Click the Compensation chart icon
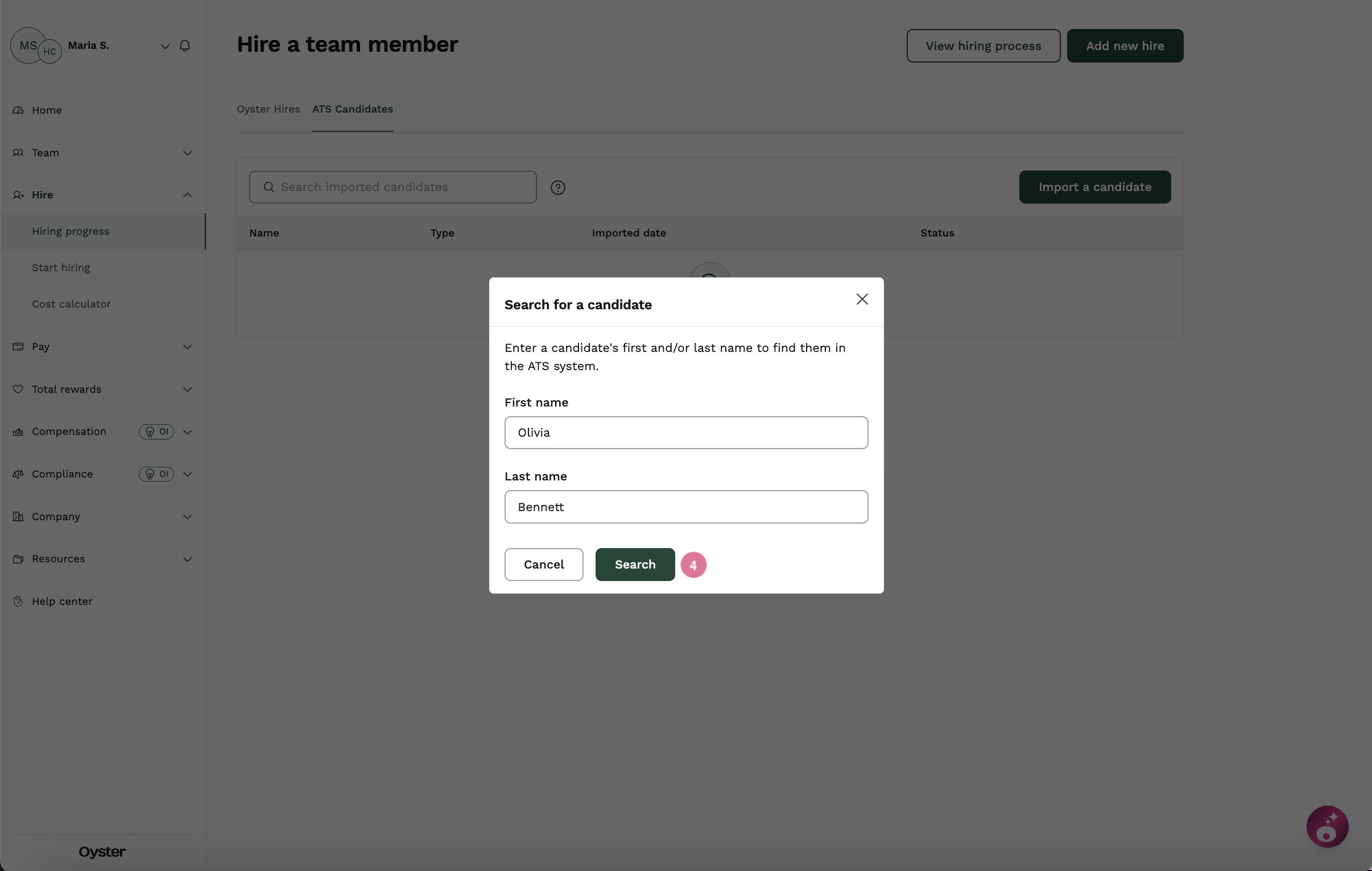The image size is (1372, 871). [x=18, y=432]
